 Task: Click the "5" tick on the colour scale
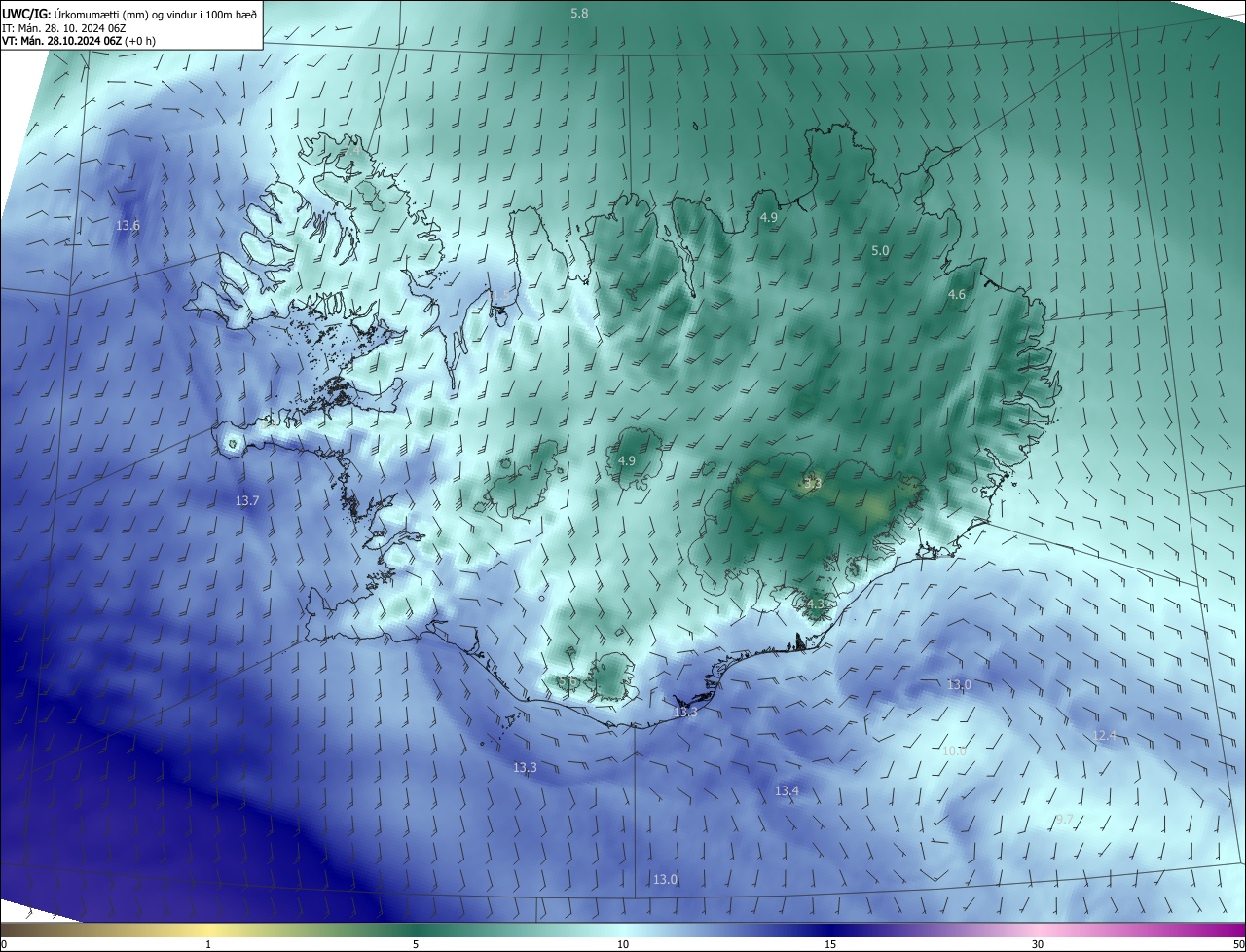pyautogui.click(x=416, y=944)
